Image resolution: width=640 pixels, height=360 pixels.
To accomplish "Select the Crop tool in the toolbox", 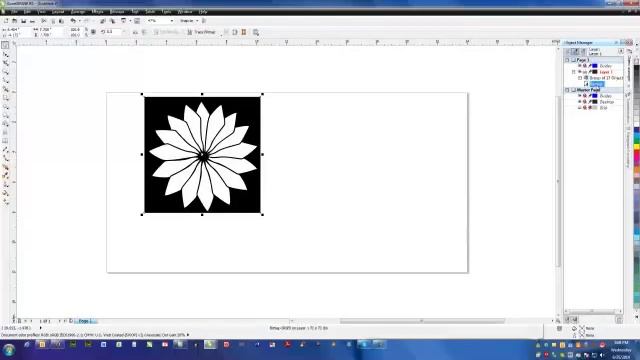I will 5,63.
